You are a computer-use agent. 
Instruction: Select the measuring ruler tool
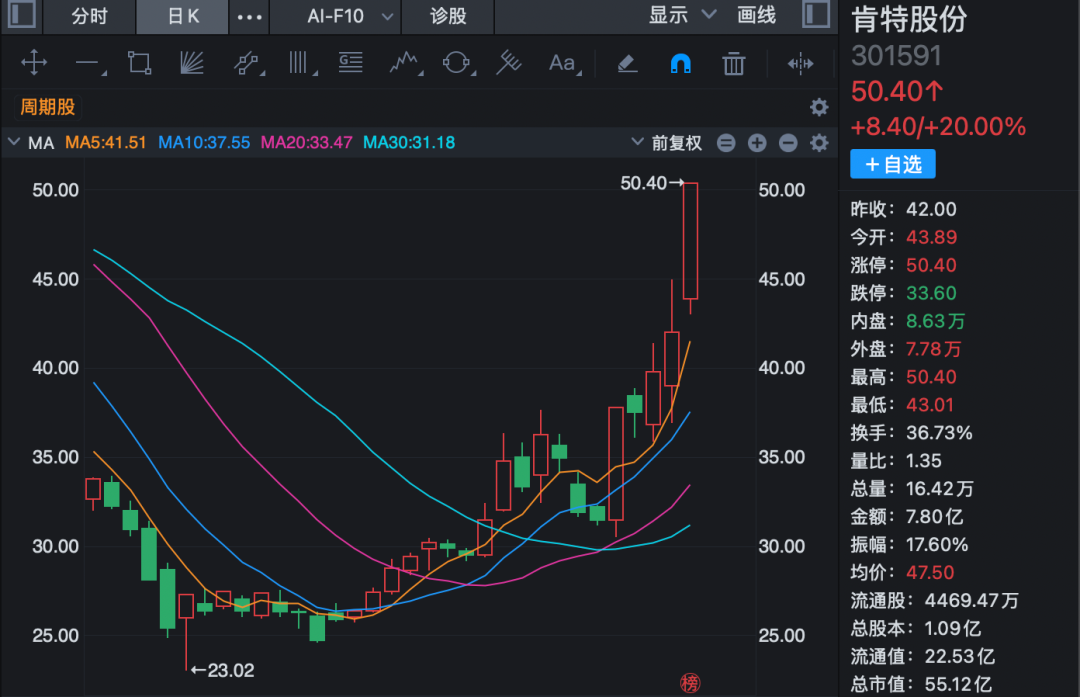(509, 63)
